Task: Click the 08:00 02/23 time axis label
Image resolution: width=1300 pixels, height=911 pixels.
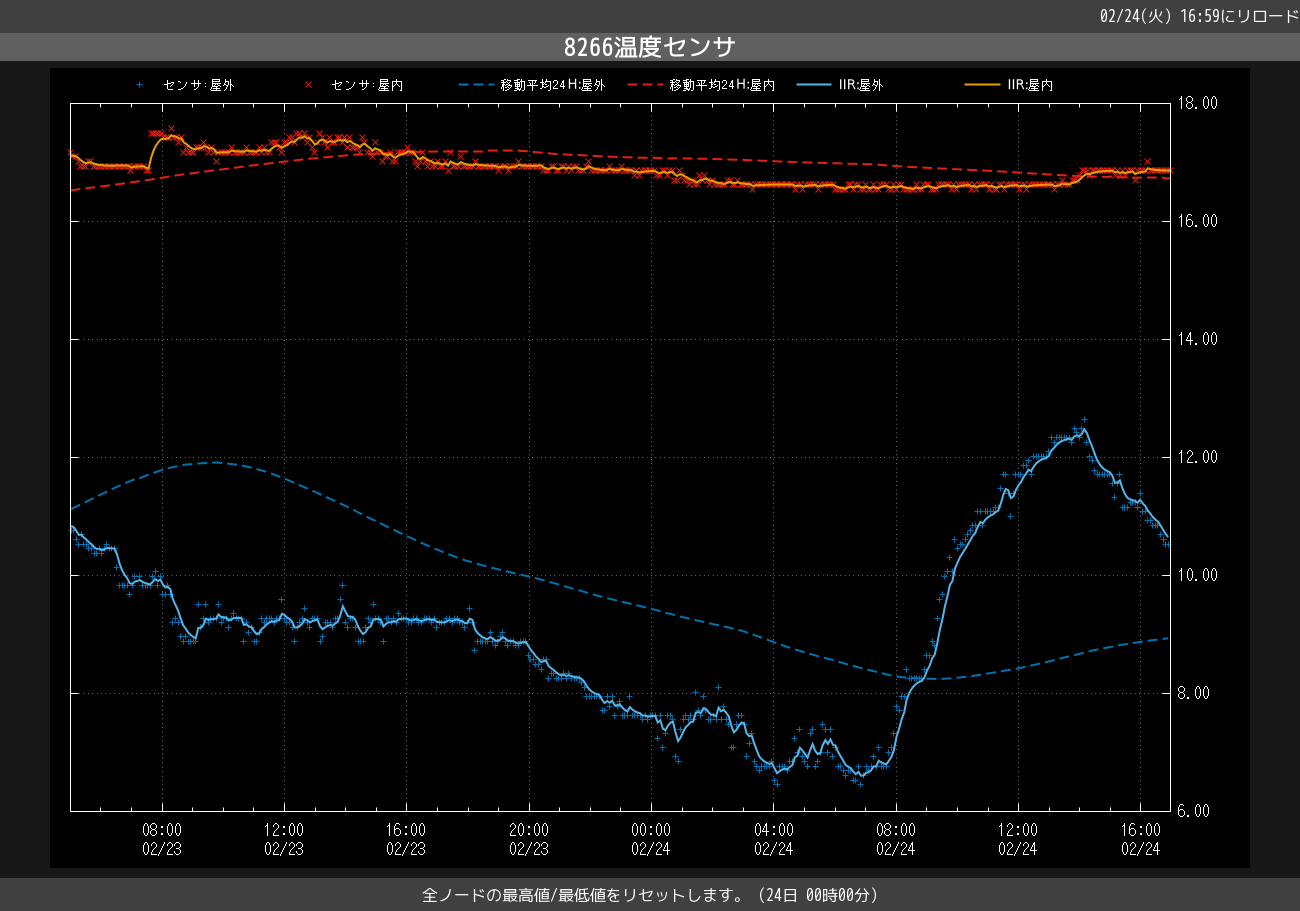Action: [161, 839]
